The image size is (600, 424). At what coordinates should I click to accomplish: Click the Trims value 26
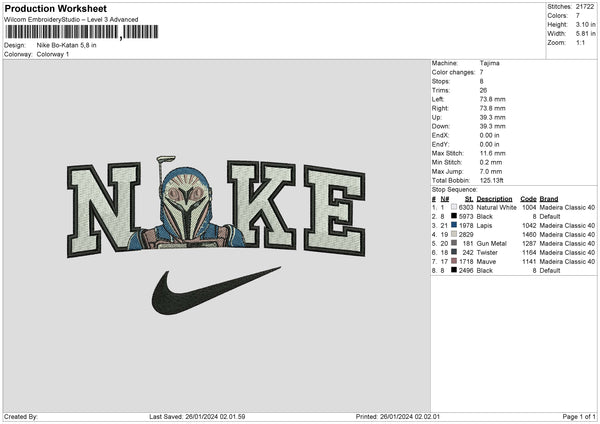pyautogui.click(x=483, y=90)
